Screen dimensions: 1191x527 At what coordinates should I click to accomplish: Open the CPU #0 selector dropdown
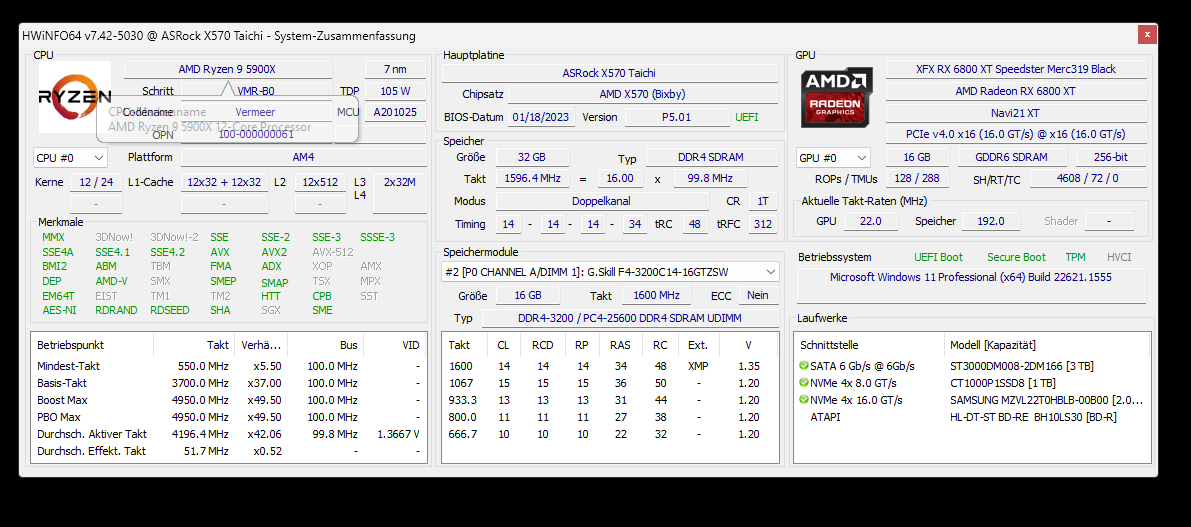point(71,158)
